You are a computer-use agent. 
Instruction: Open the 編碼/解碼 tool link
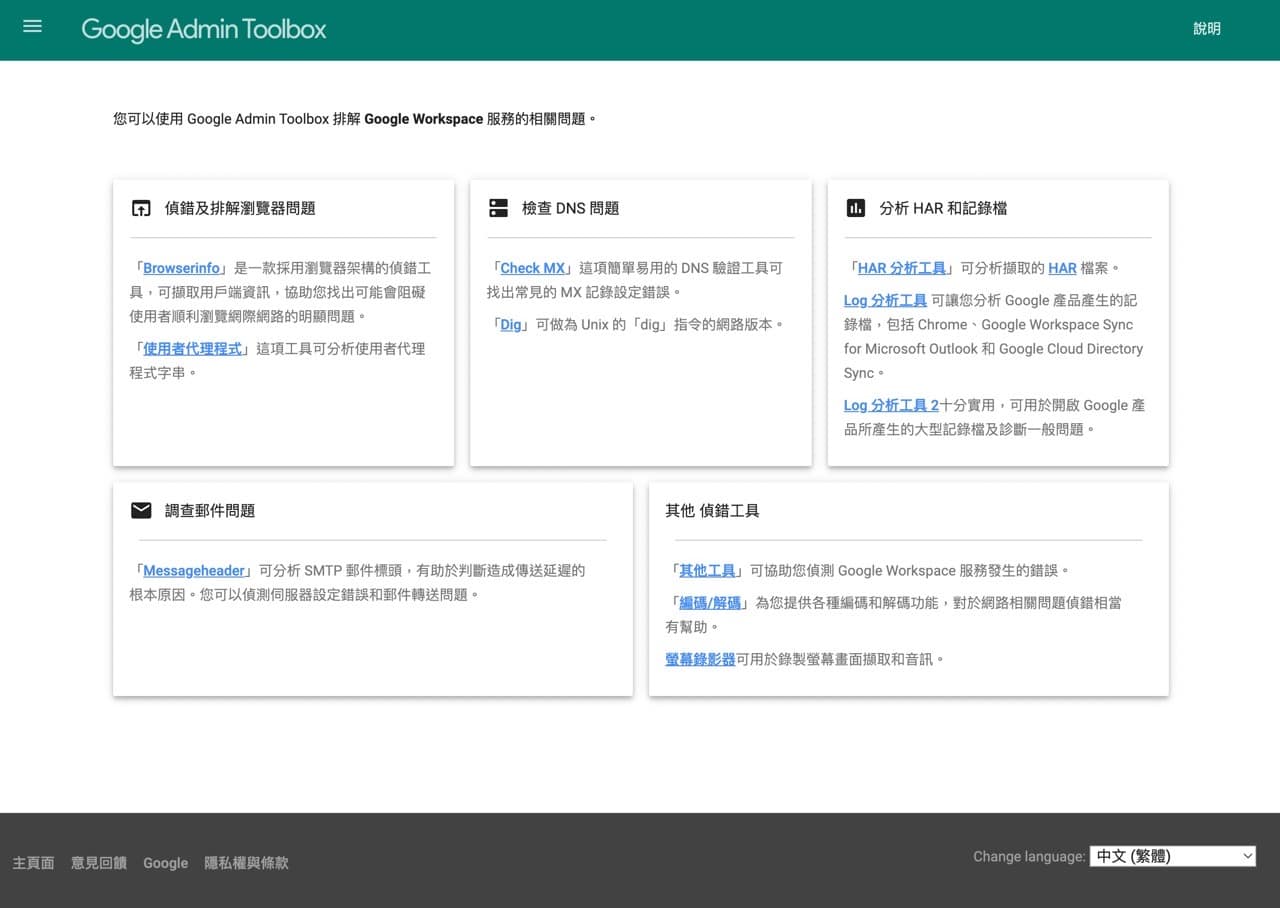pos(710,602)
